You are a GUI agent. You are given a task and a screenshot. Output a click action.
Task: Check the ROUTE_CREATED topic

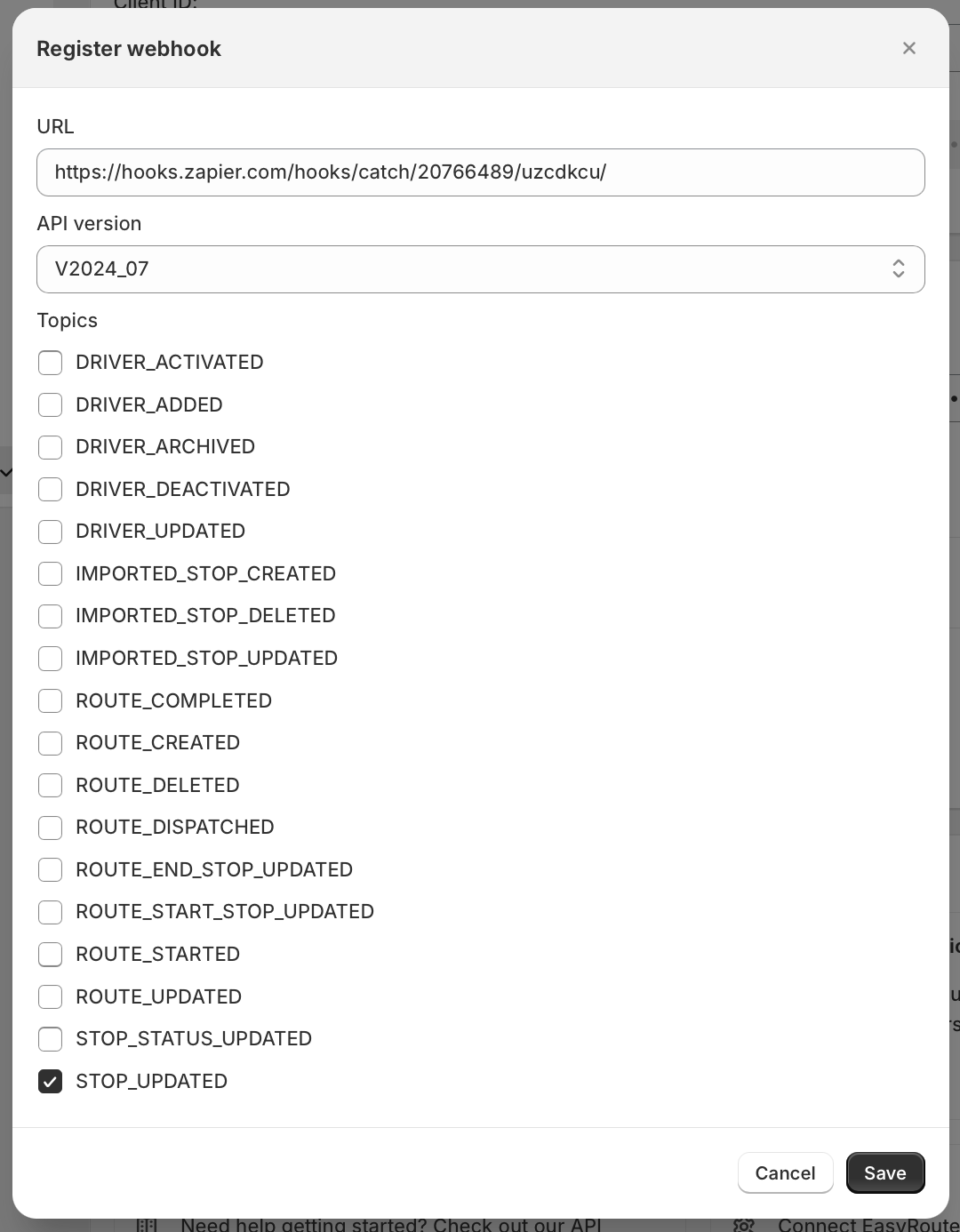click(x=51, y=743)
